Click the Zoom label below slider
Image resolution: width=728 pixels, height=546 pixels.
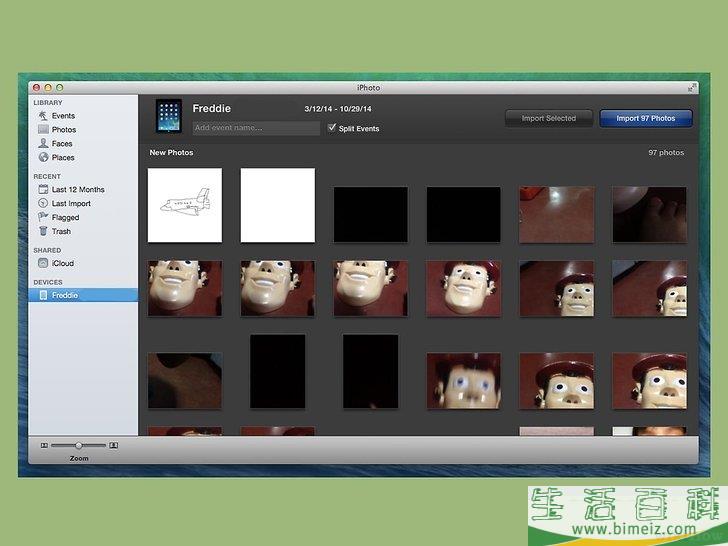coord(79,458)
